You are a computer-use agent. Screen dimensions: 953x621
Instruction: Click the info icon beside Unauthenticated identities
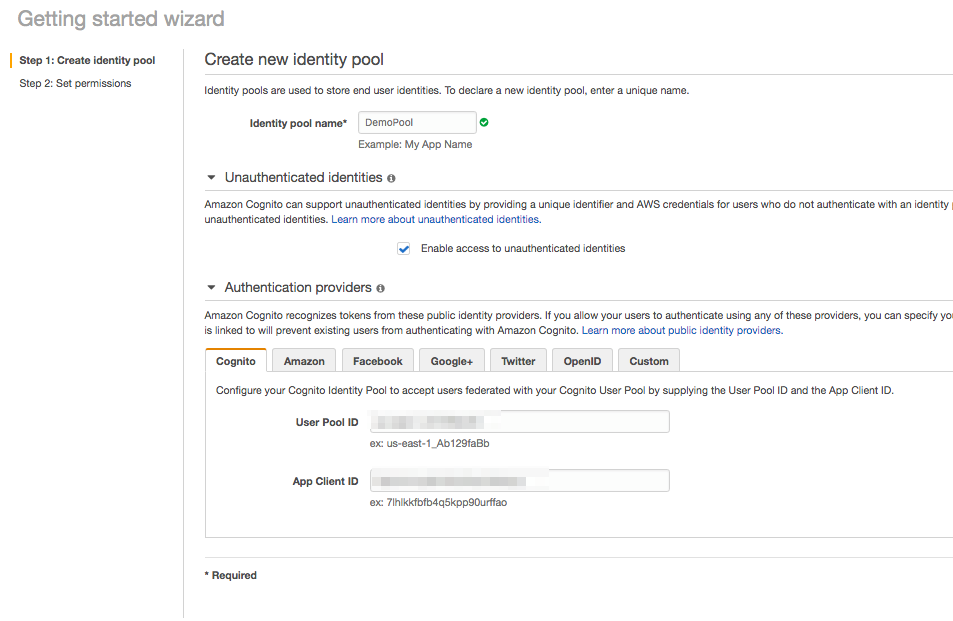pyautogui.click(x=391, y=179)
